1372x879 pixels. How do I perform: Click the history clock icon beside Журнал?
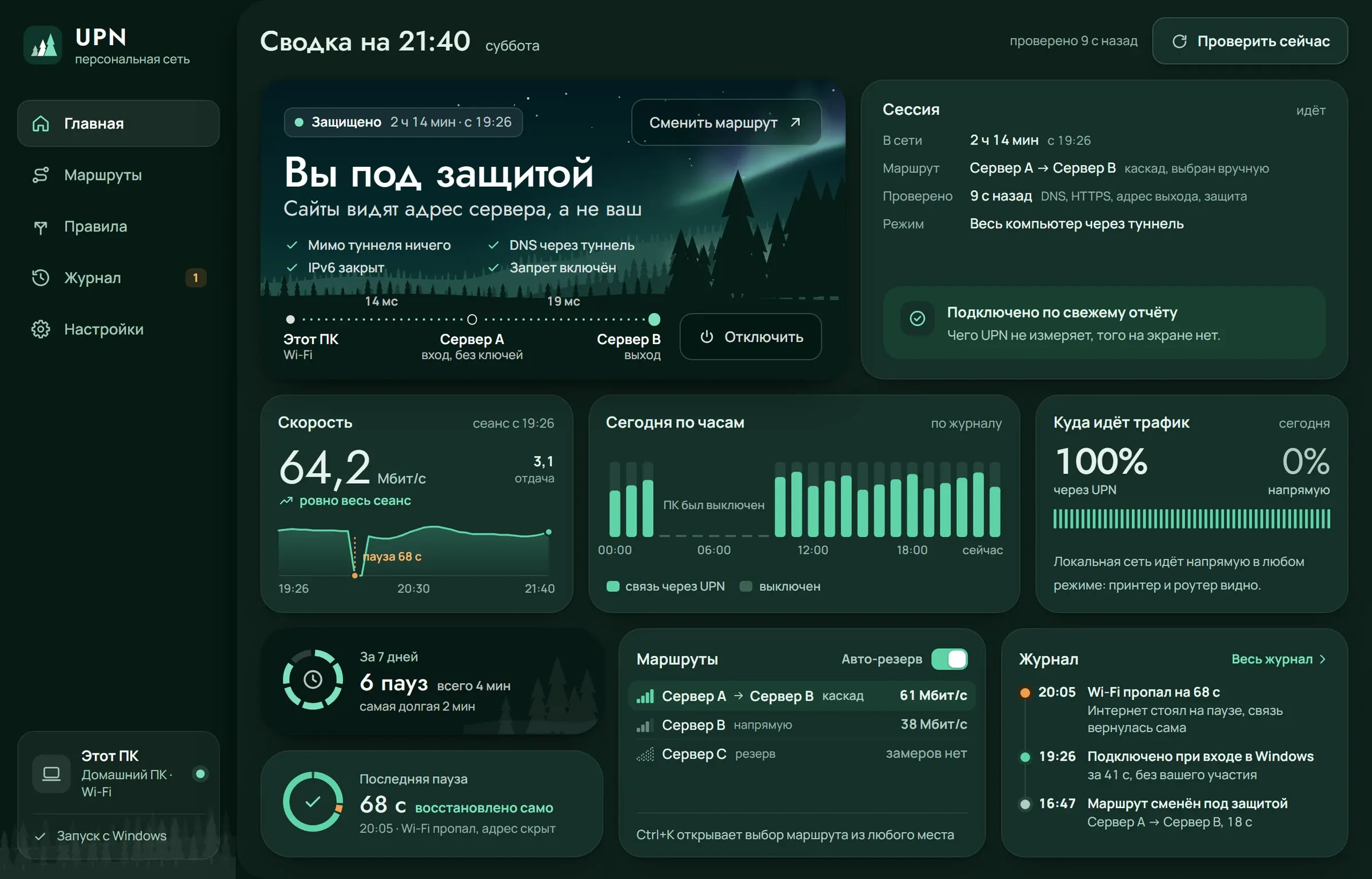tap(41, 278)
